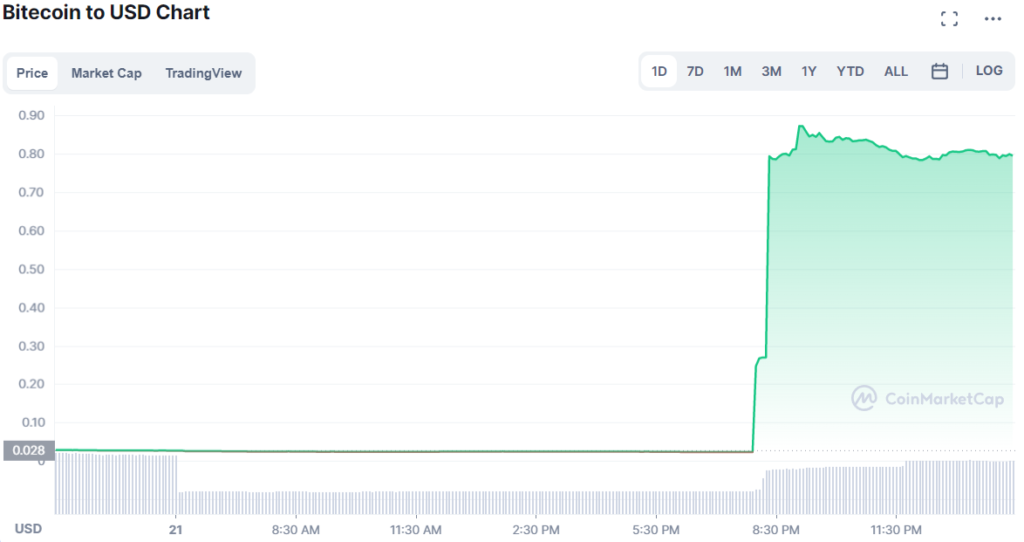Click the price peak near 0.87
1024x542 pixels.
coord(800,126)
